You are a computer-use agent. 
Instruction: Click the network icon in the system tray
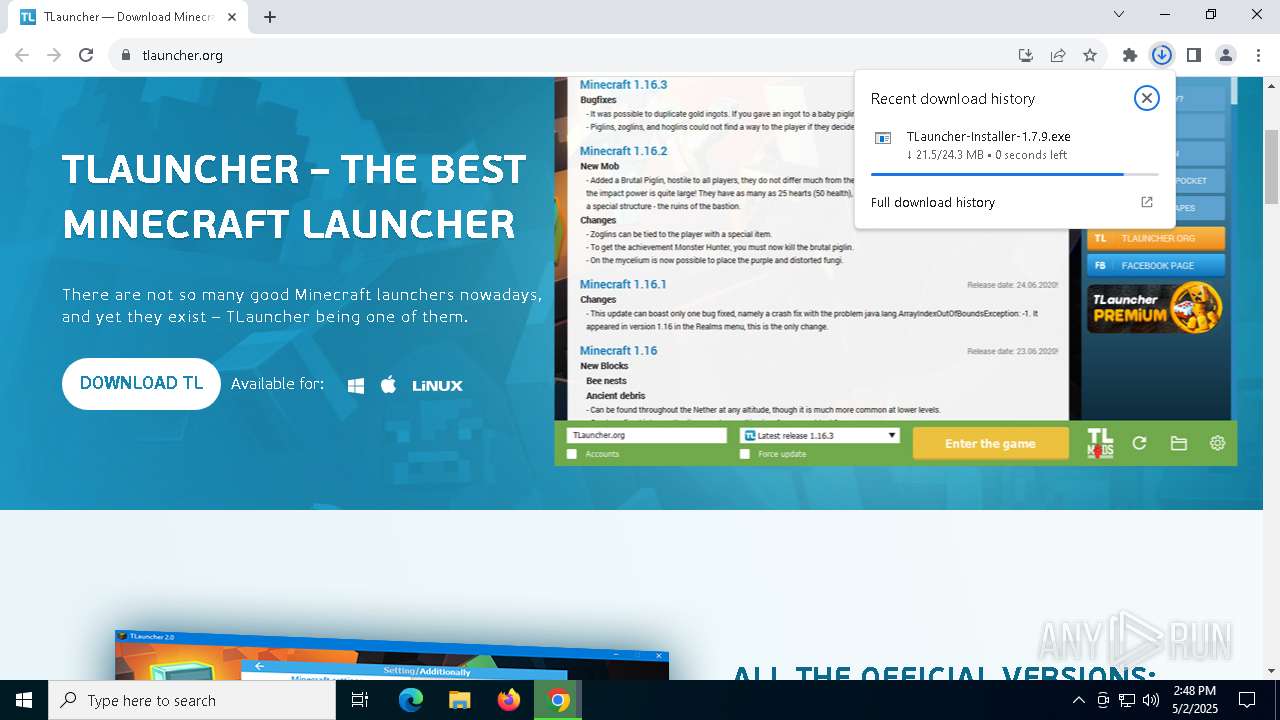click(x=1127, y=700)
